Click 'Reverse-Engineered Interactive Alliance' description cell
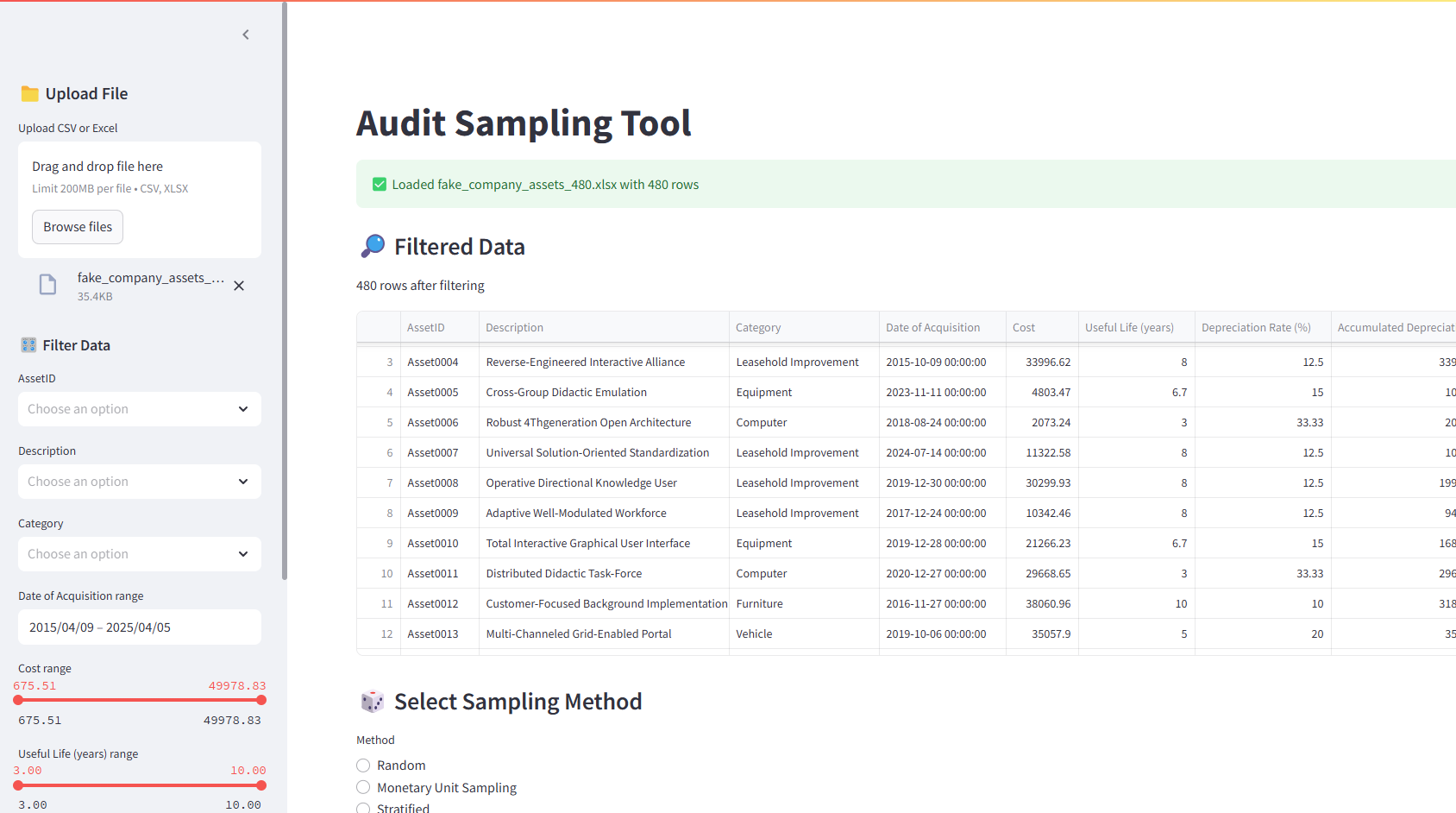The width and height of the screenshot is (1456, 813). (604, 362)
